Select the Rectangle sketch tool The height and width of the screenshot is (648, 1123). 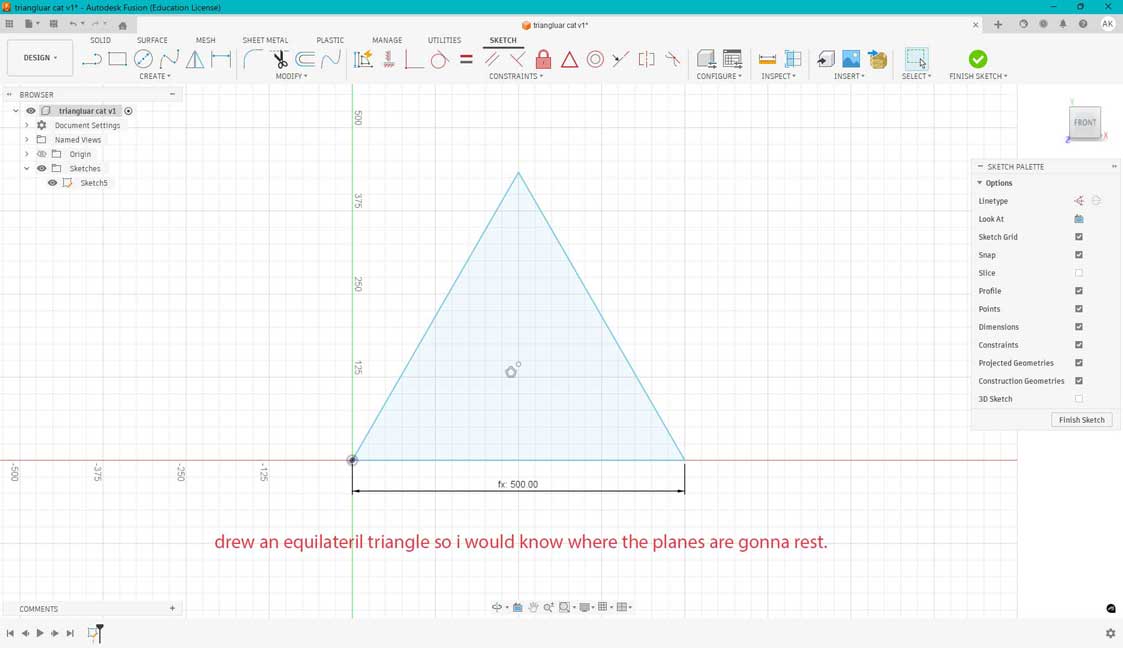pyautogui.click(x=117, y=59)
